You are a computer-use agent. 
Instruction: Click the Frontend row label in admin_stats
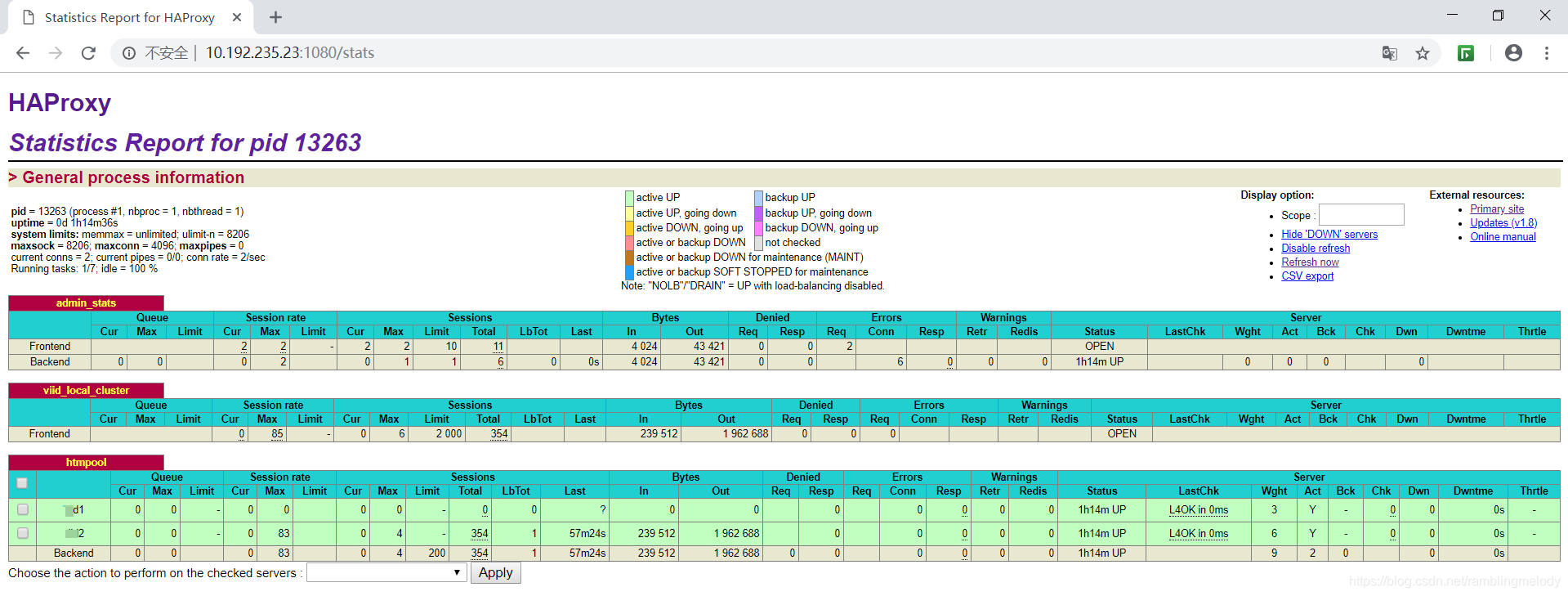pyautogui.click(x=50, y=347)
